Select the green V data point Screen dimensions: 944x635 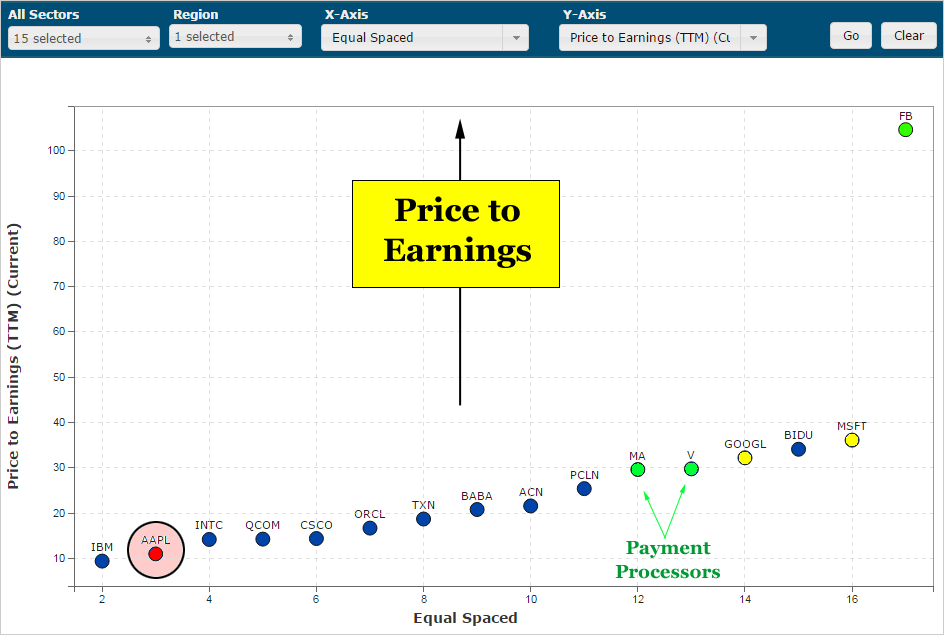(x=691, y=469)
